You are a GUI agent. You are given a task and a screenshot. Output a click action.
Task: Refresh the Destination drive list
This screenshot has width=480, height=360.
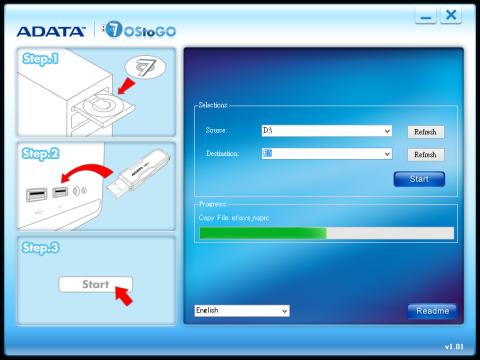tap(426, 155)
